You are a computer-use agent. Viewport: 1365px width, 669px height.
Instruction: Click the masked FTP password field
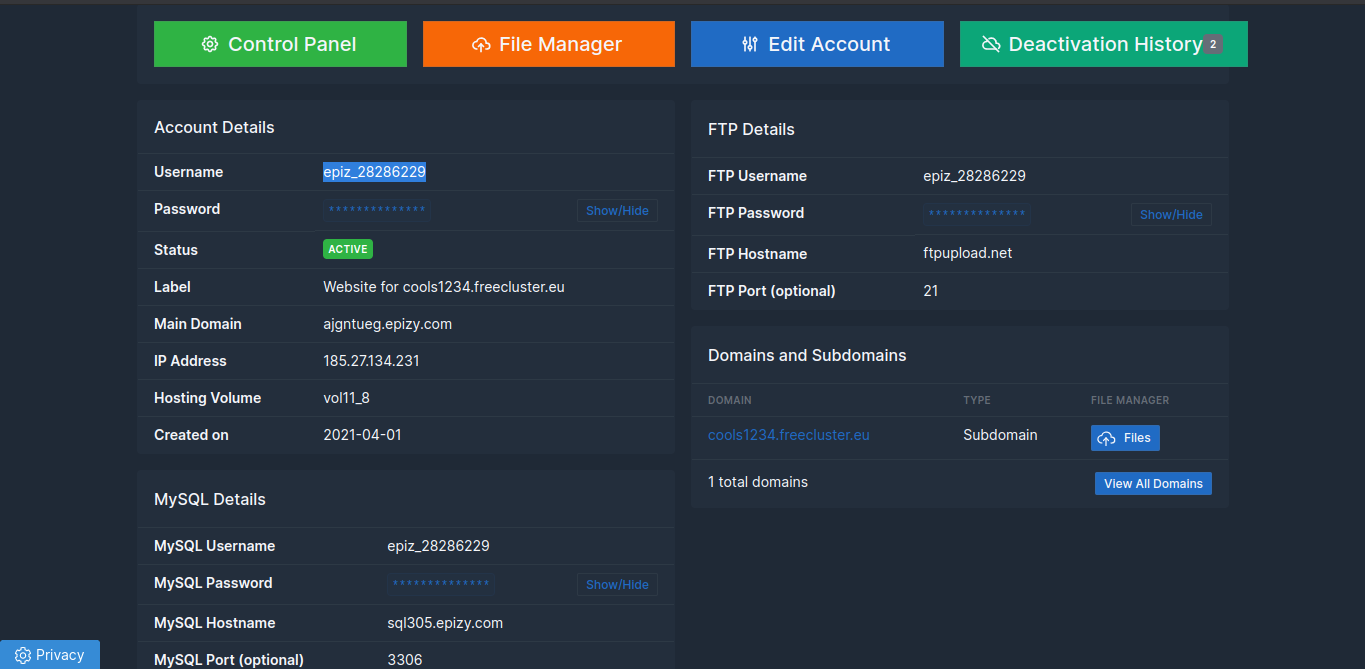point(977,214)
